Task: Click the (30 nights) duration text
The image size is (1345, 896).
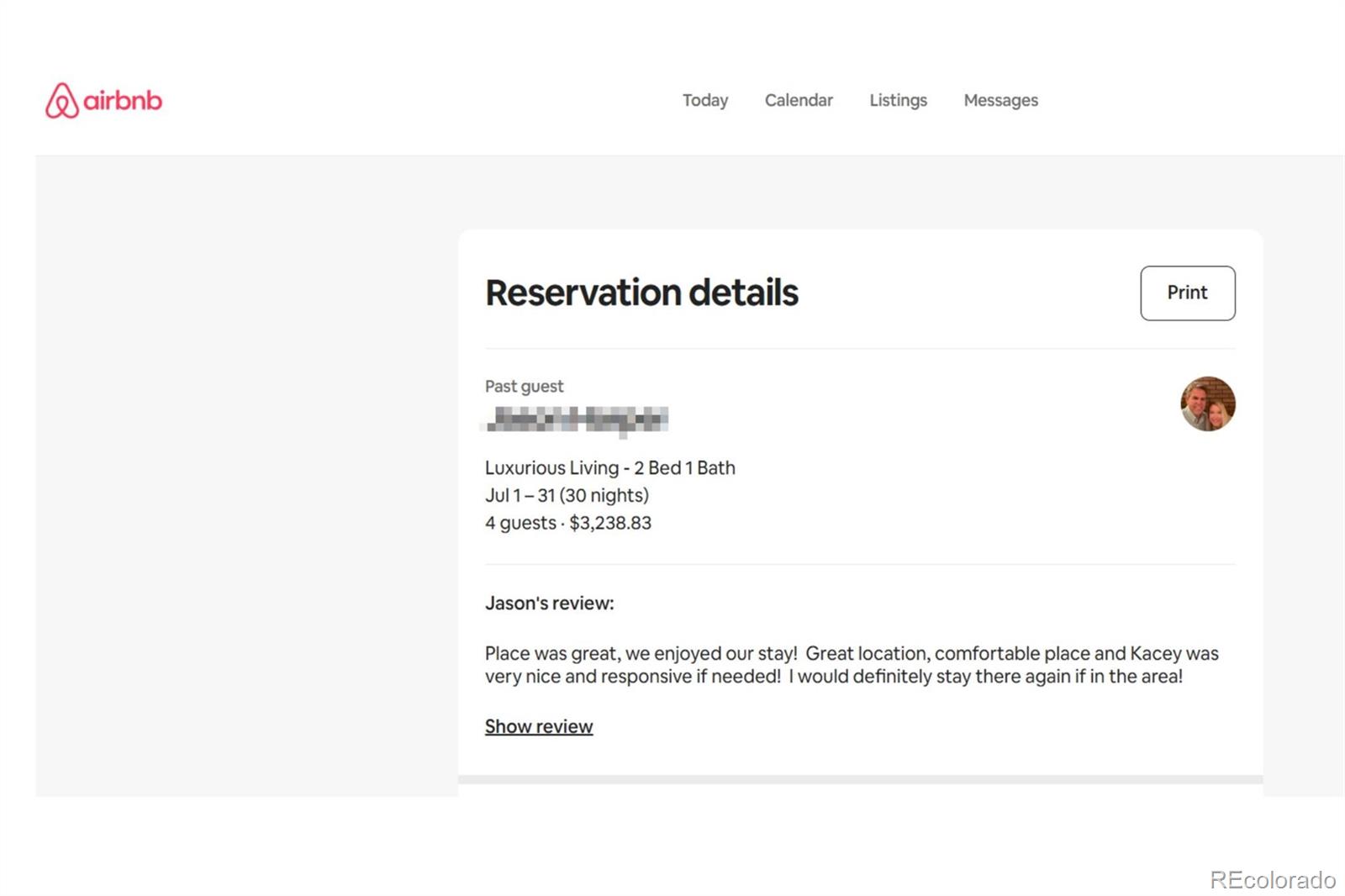Action: (x=604, y=495)
